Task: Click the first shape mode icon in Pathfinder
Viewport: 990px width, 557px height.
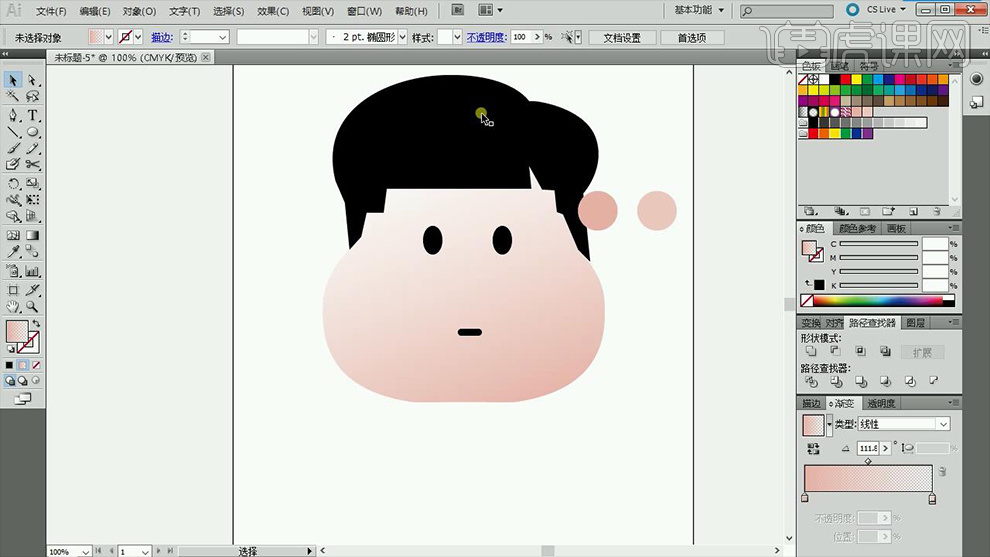Action: (x=810, y=352)
